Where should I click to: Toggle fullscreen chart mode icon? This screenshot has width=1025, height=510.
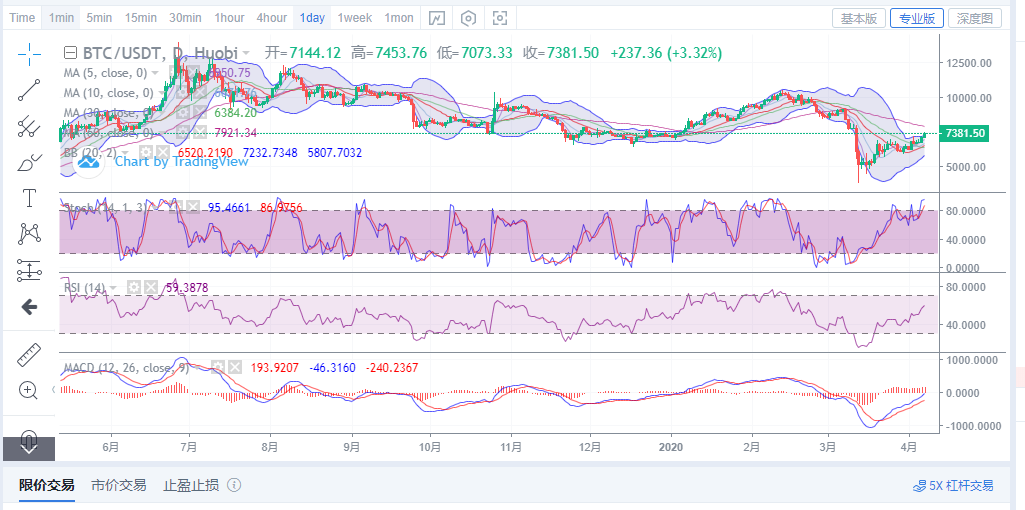500,18
